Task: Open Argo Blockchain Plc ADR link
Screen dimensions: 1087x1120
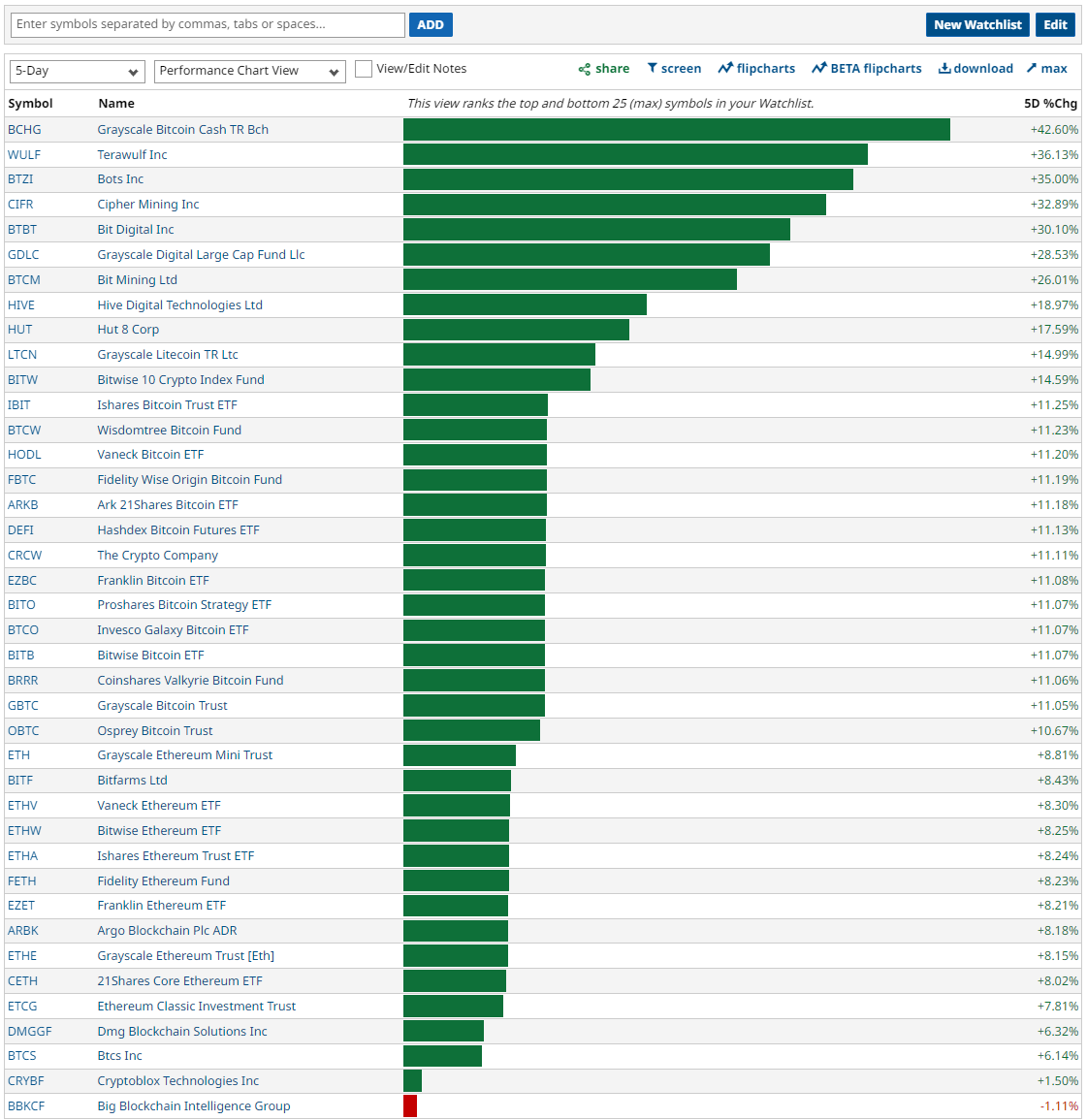Action: tap(167, 931)
